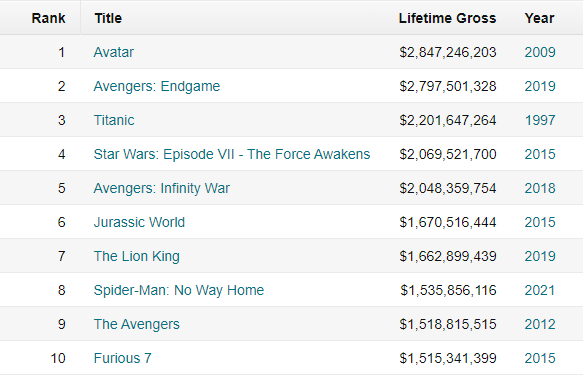The height and width of the screenshot is (375, 583).
Task: Click The Lion King title link
Action: point(136,256)
